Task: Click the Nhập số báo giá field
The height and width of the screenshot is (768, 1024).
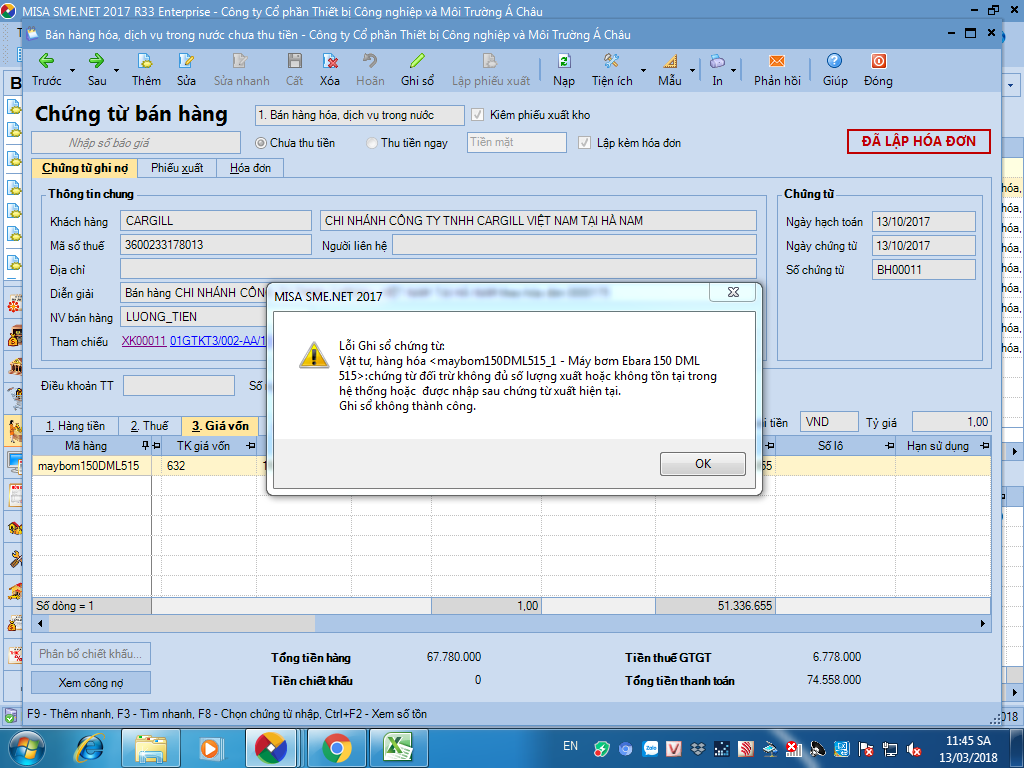Action: [136, 142]
